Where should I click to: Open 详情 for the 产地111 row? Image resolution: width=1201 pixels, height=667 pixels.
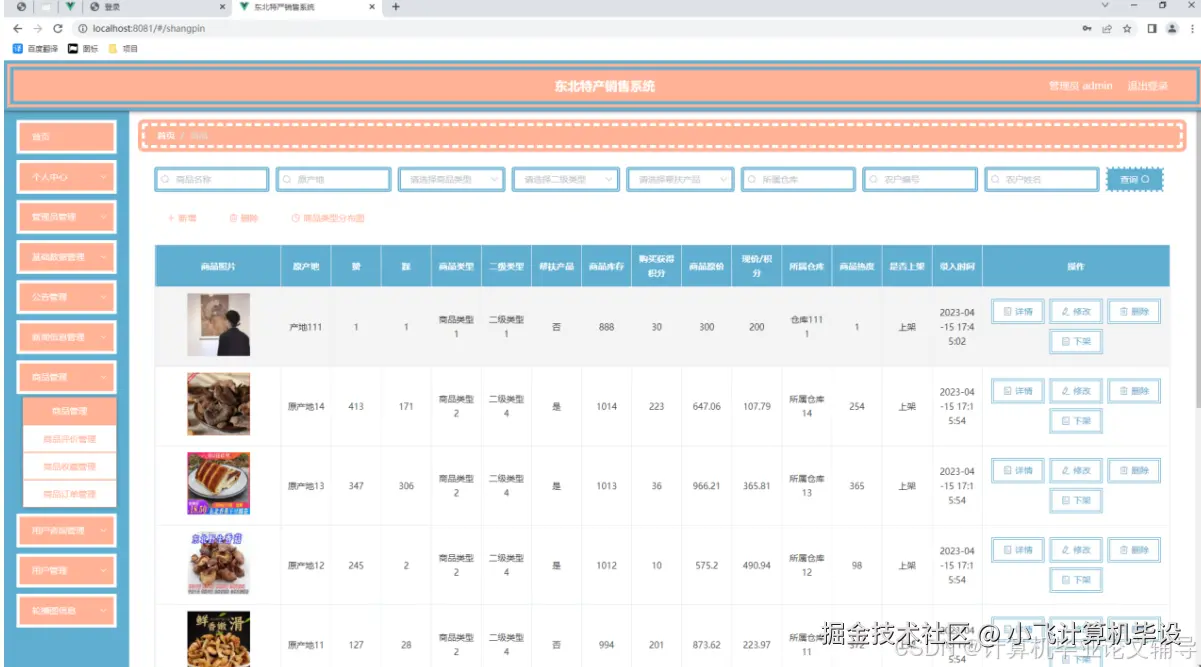1018,312
